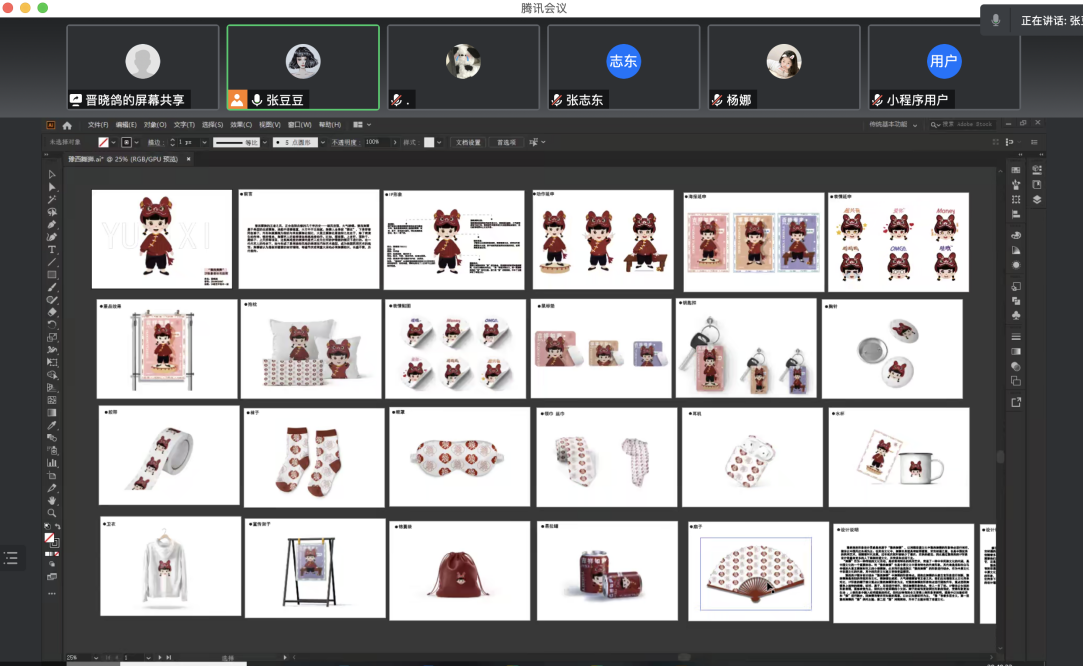Select the Hand tool

click(52, 500)
